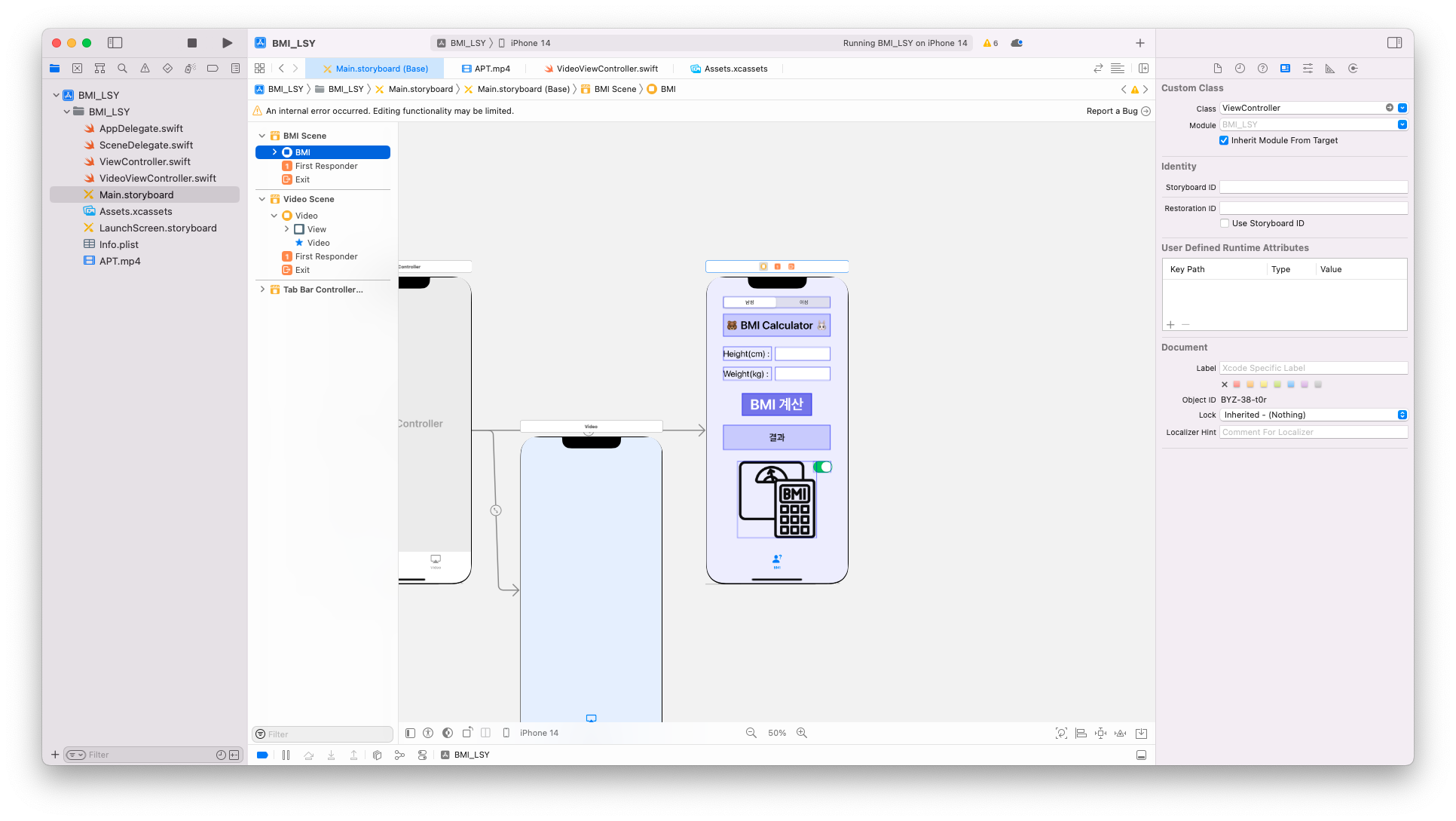This screenshot has height=821, width=1456.
Task: Open the Attributes inspector
Action: [x=1308, y=69]
